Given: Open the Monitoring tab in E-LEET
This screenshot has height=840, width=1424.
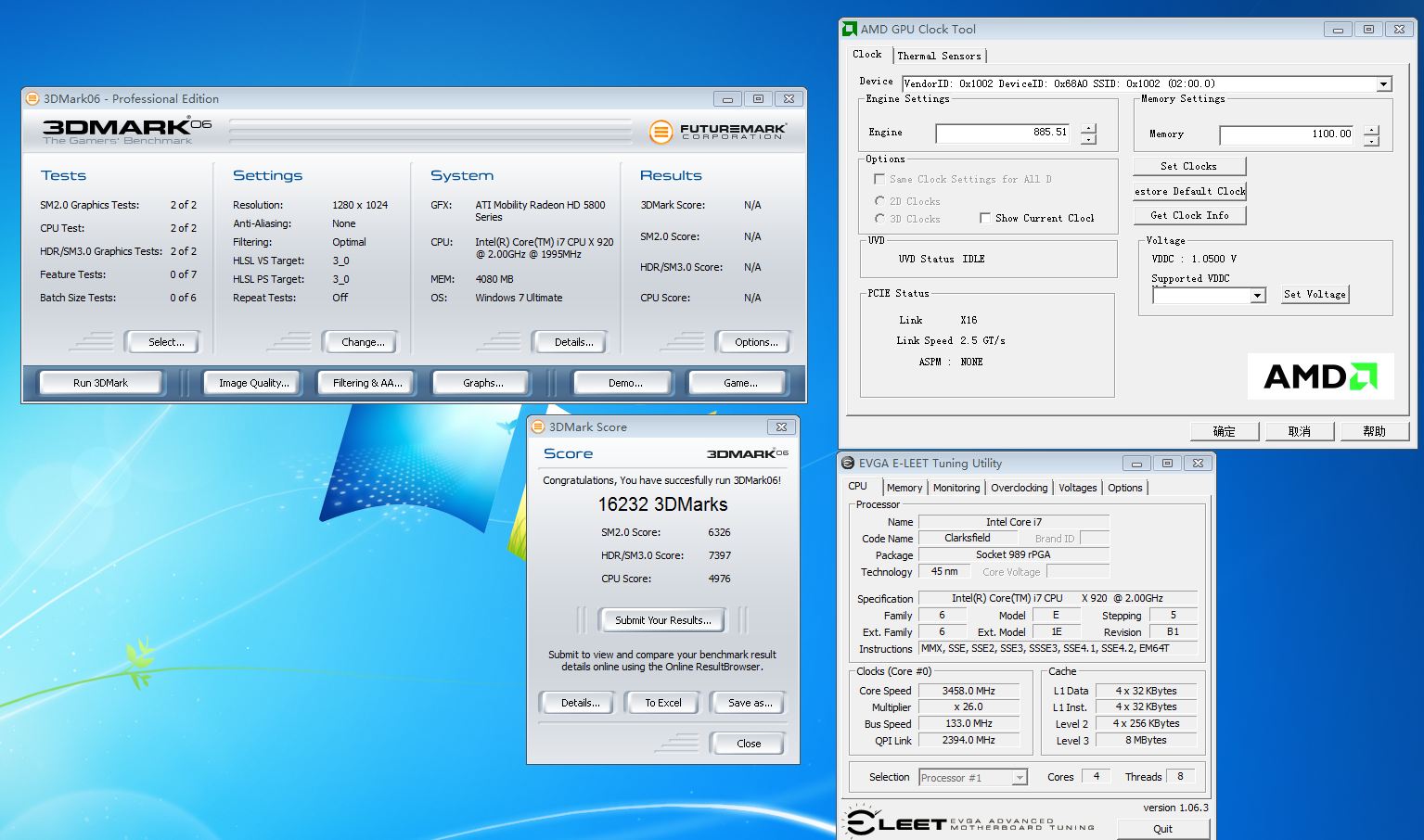Looking at the screenshot, I should [x=956, y=488].
